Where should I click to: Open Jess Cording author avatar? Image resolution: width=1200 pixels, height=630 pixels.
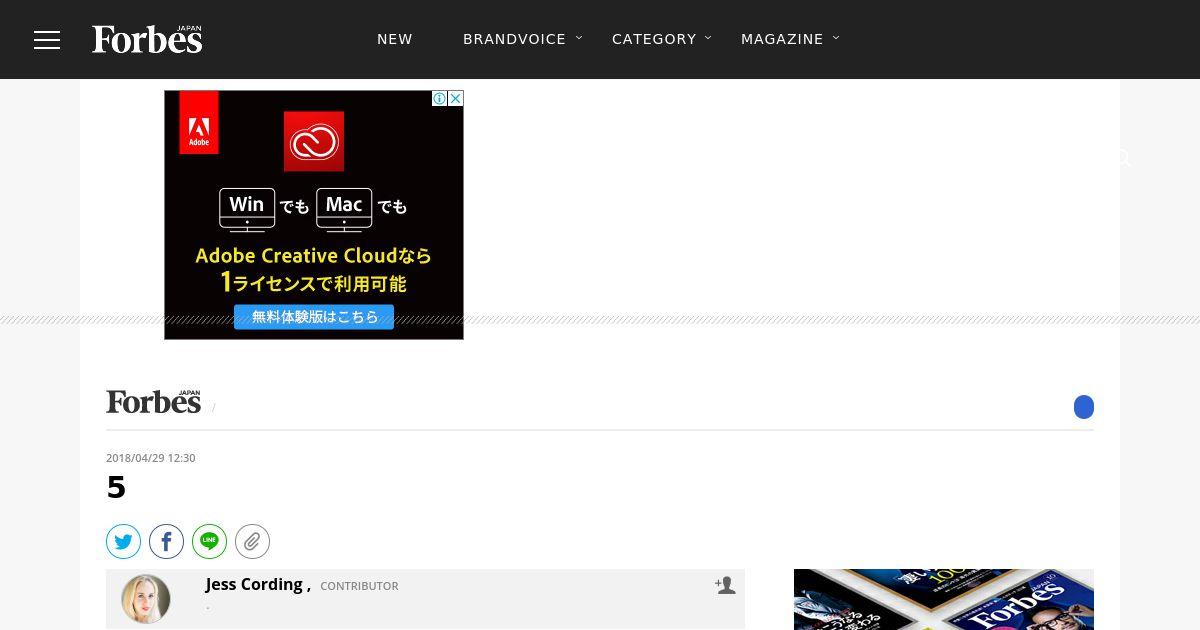coord(146,599)
